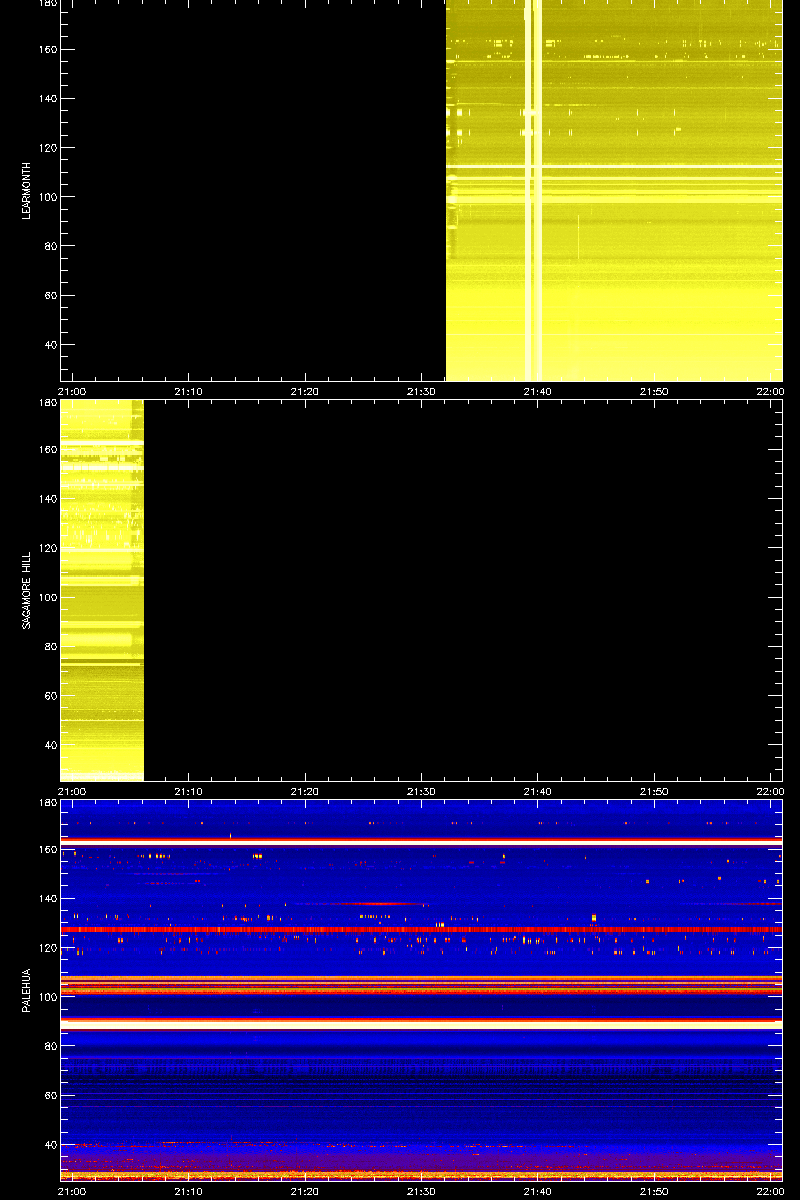Select the 21:50 tick under Learmonth panel

654,391
